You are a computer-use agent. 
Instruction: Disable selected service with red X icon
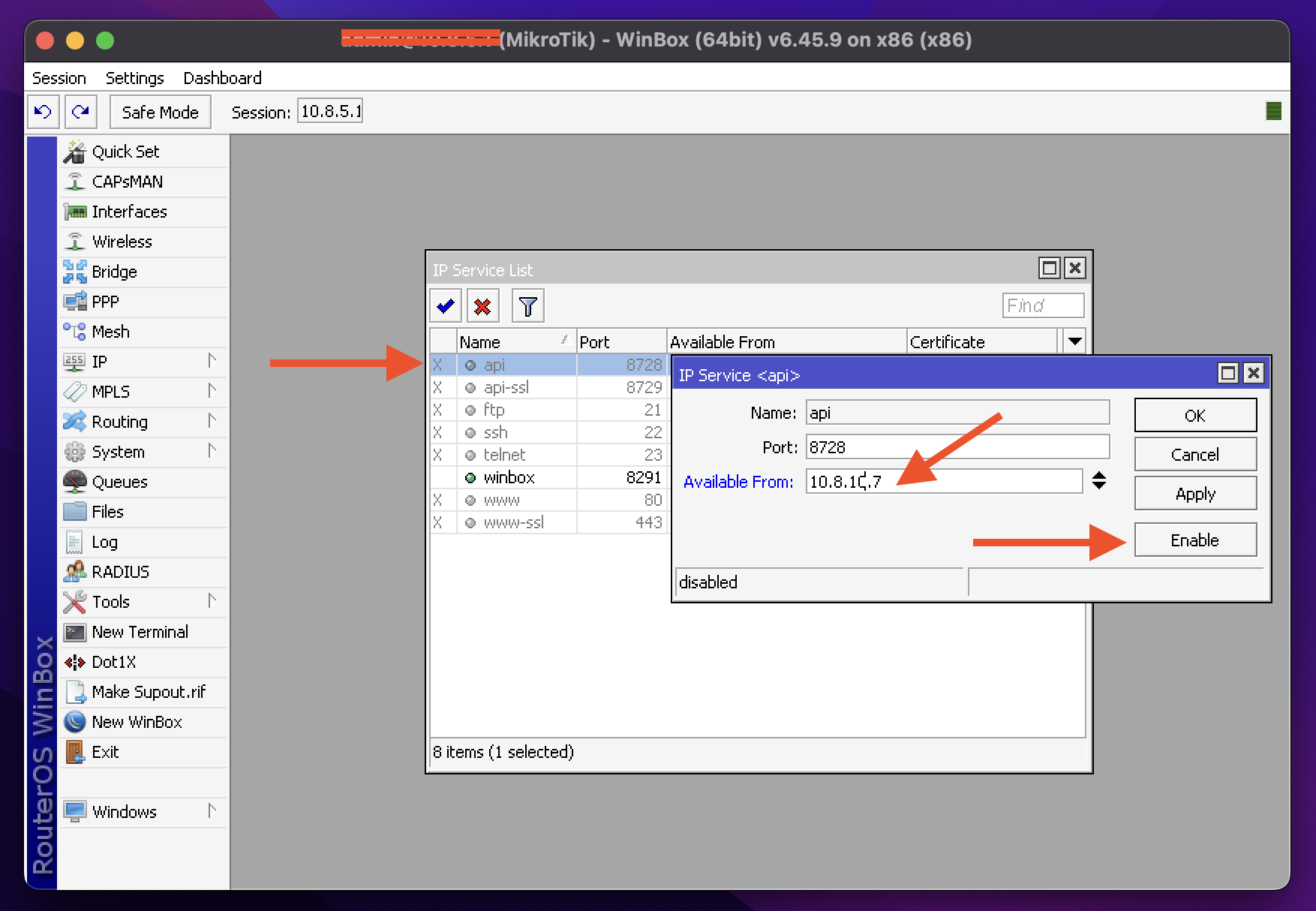pyautogui.click(x=483, y=306)
